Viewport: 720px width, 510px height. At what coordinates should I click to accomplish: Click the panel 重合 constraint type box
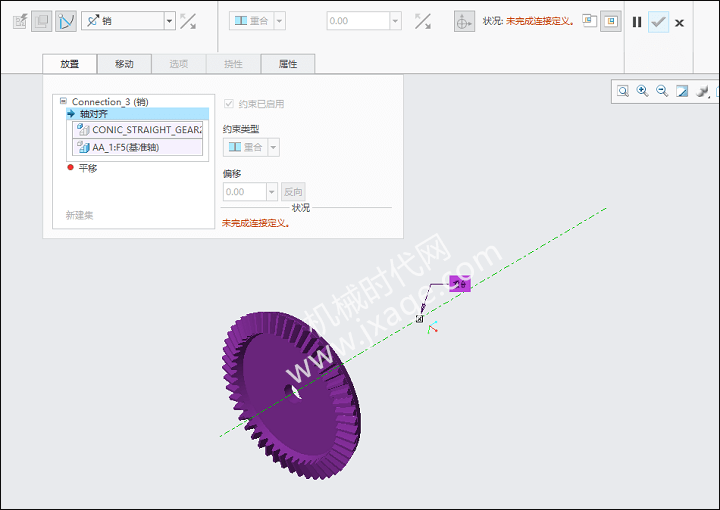point(245,147)
